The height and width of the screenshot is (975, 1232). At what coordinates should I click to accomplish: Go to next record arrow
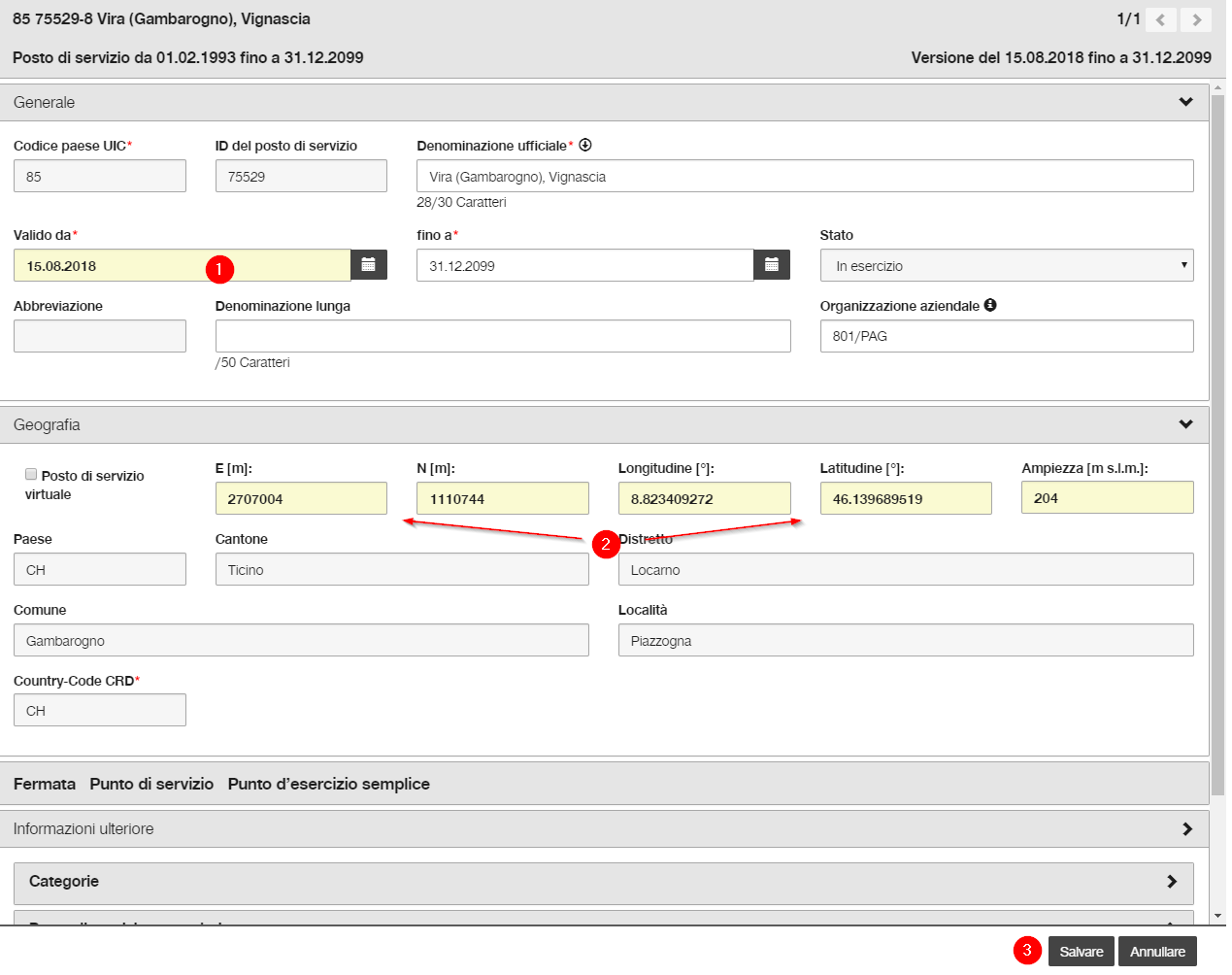[1196, 19]
